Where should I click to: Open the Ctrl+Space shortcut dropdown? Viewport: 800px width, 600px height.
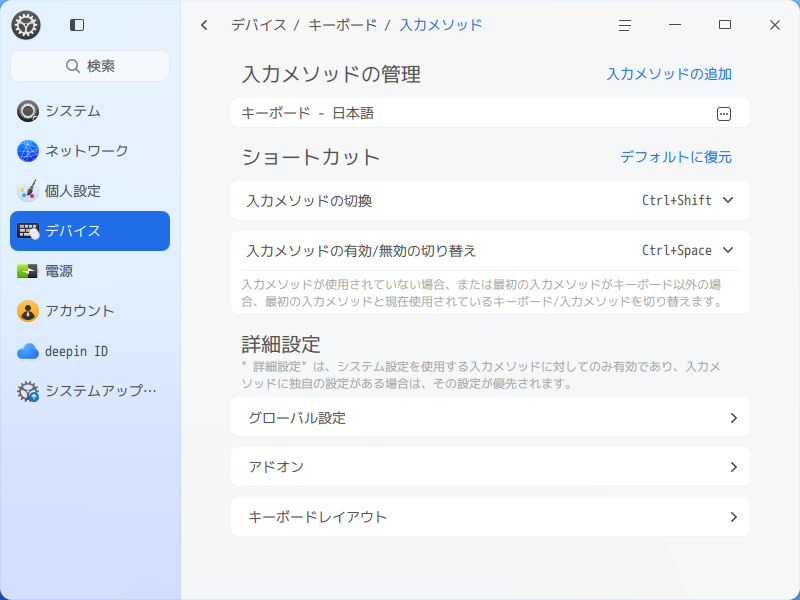click(728, 251)
